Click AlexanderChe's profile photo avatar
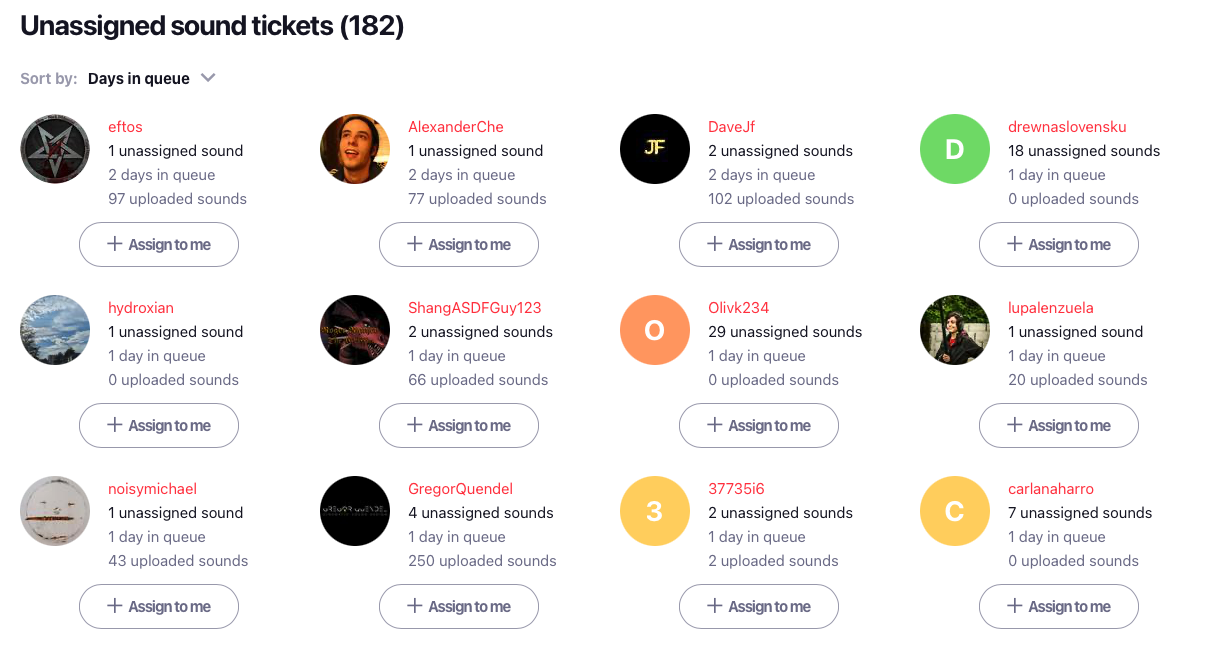Screen dimensions: 1209x652 355,149
